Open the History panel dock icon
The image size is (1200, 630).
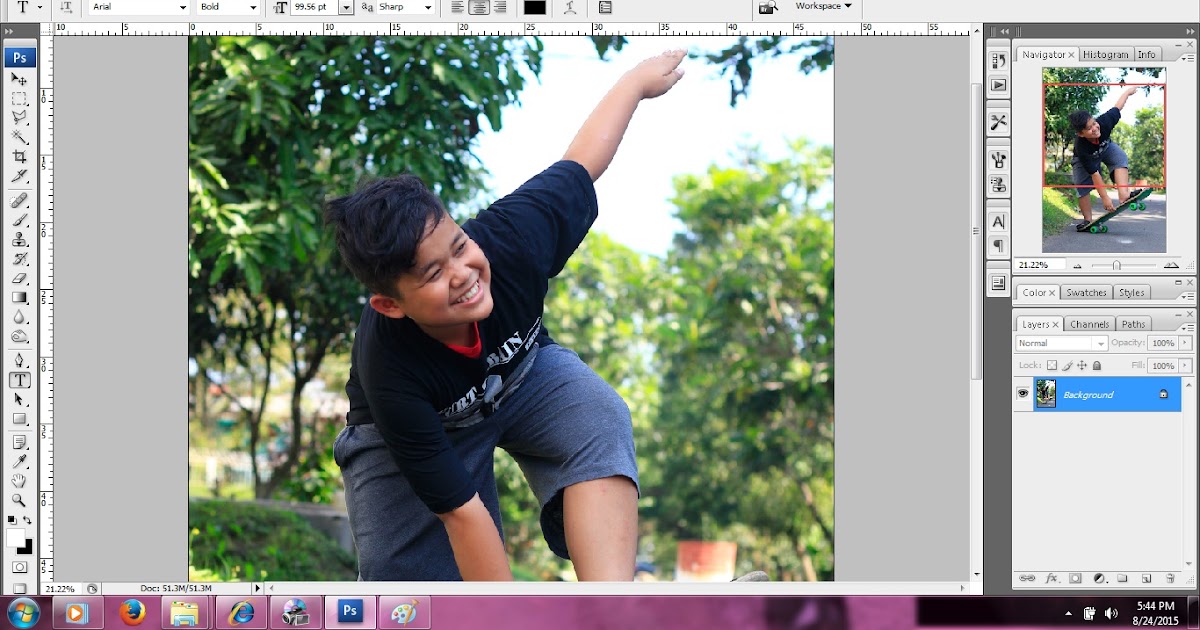[x=998, y=61]
